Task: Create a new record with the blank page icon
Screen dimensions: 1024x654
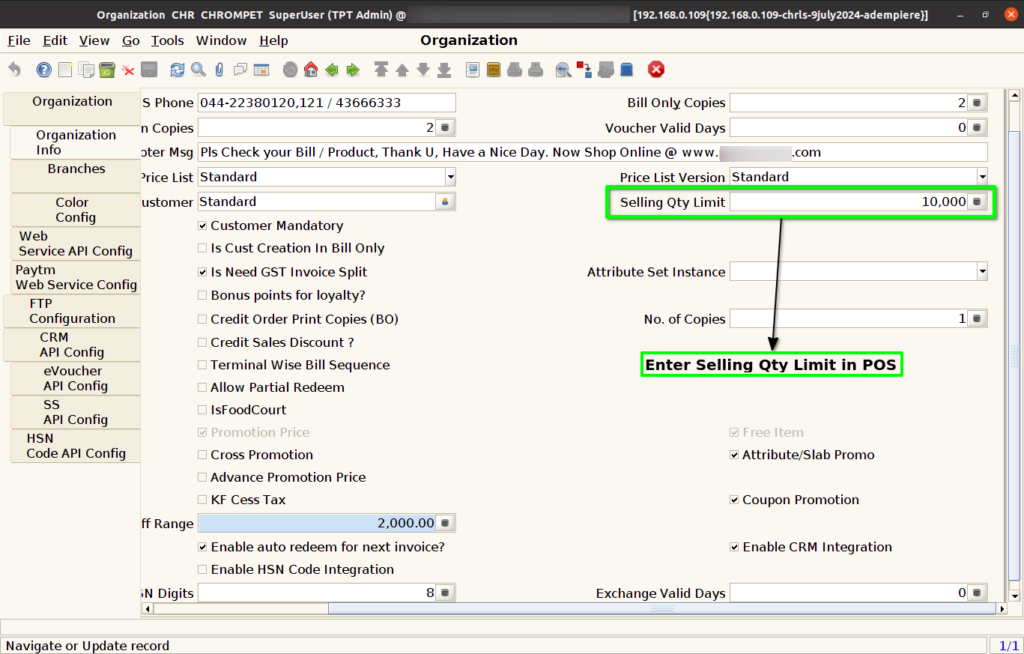Action: pyautogui.click(x=65, y=69)
